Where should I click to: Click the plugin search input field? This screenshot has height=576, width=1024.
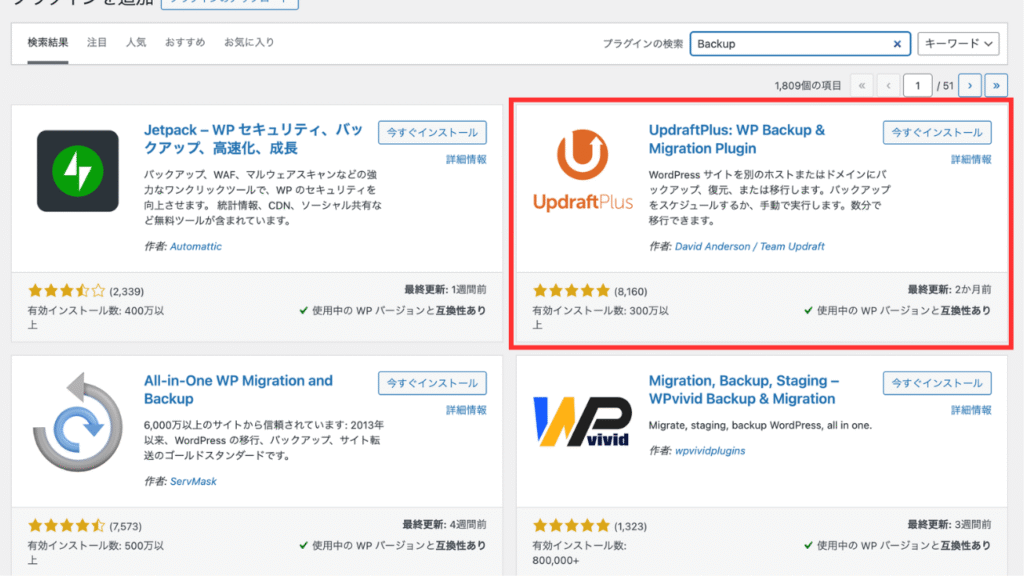tap(790, 44)
